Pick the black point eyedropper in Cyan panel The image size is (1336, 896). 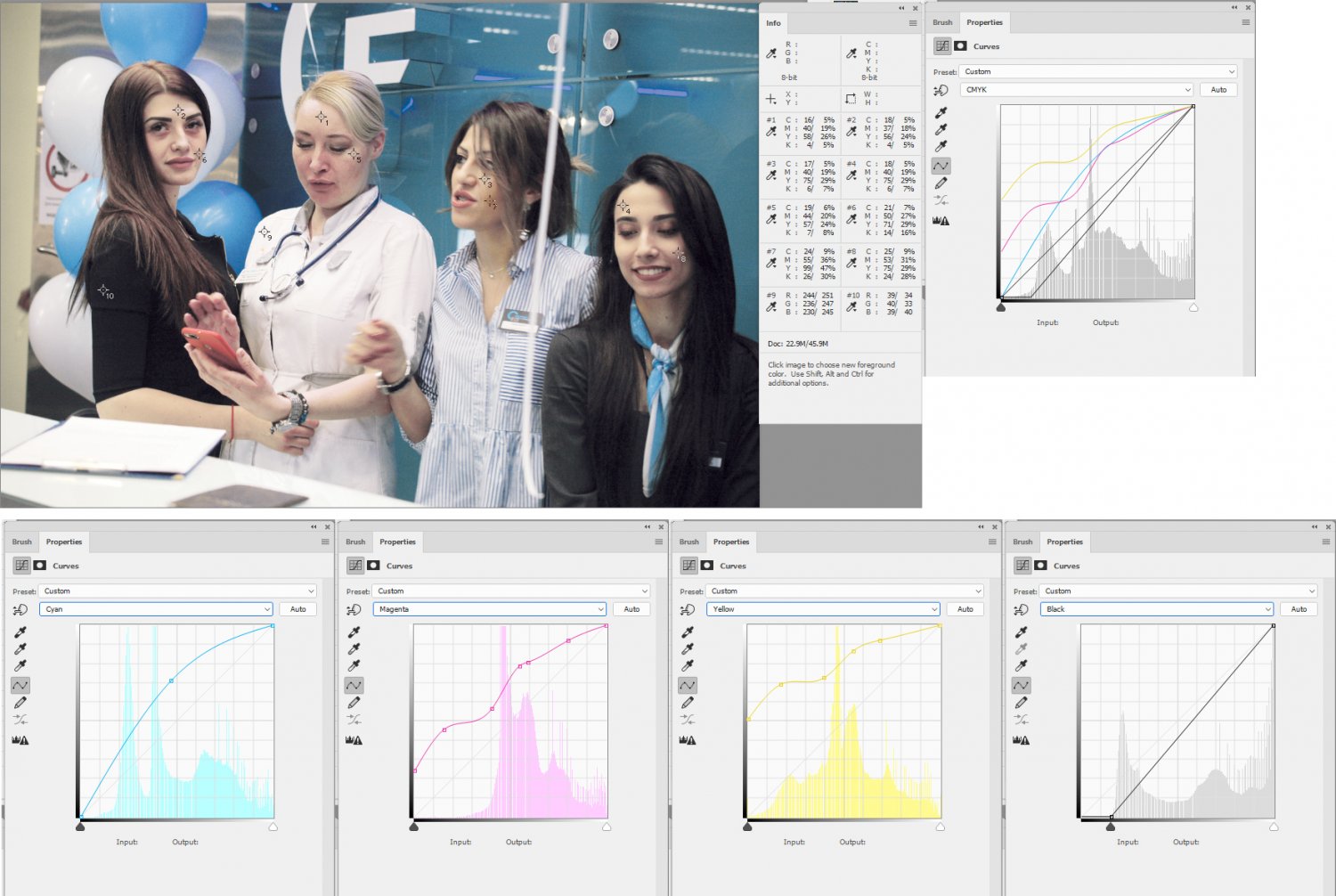20,632
